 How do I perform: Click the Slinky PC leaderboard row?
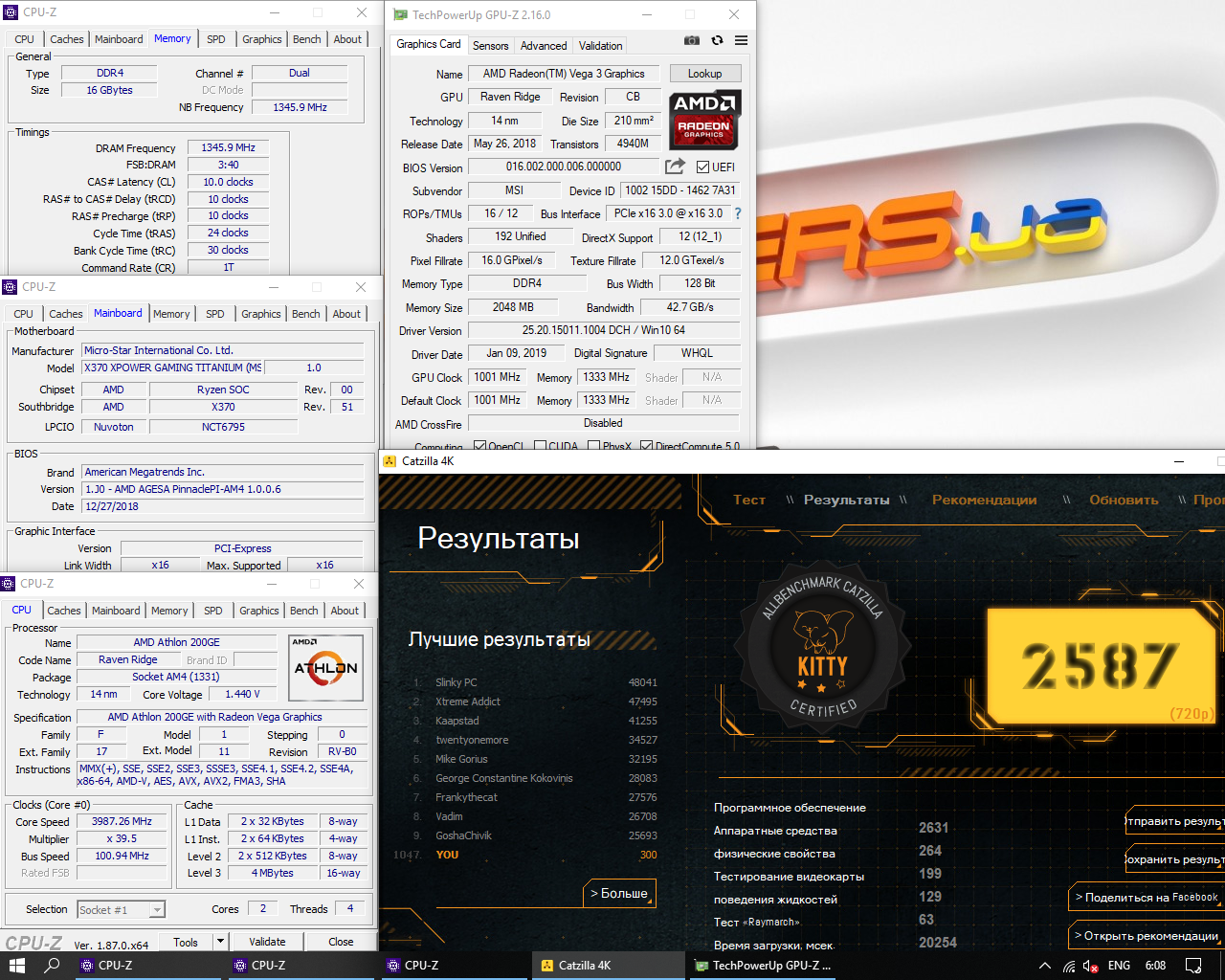coord(536,682)
